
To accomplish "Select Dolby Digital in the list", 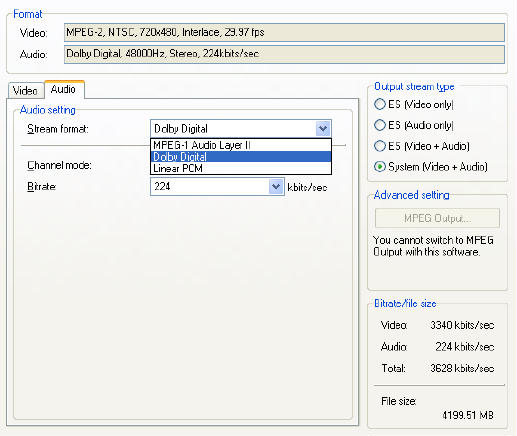I will click(241, 157).
